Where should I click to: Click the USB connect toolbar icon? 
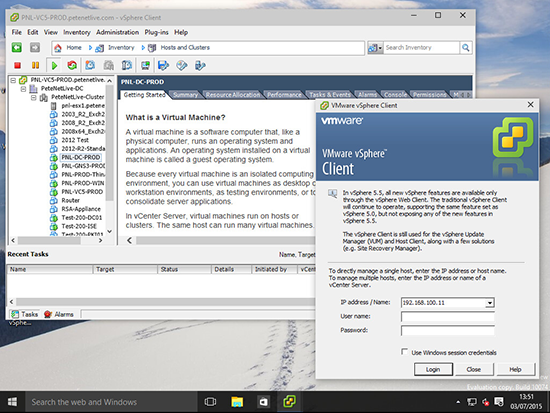[x=200, y=65]
